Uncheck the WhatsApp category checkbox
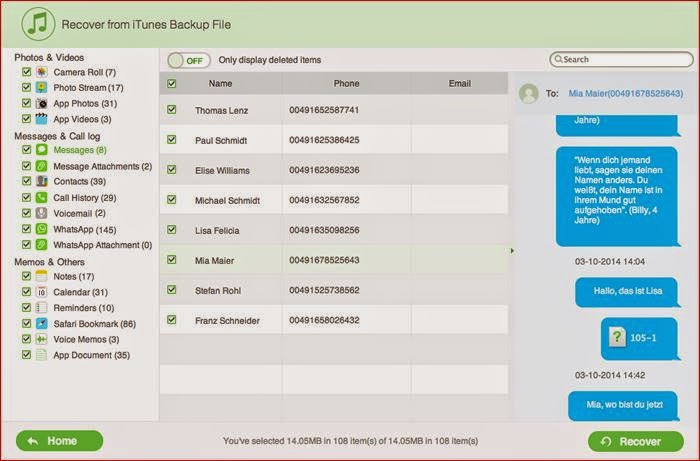This screenshot has width=700, height=461. [x=26, y=228]
